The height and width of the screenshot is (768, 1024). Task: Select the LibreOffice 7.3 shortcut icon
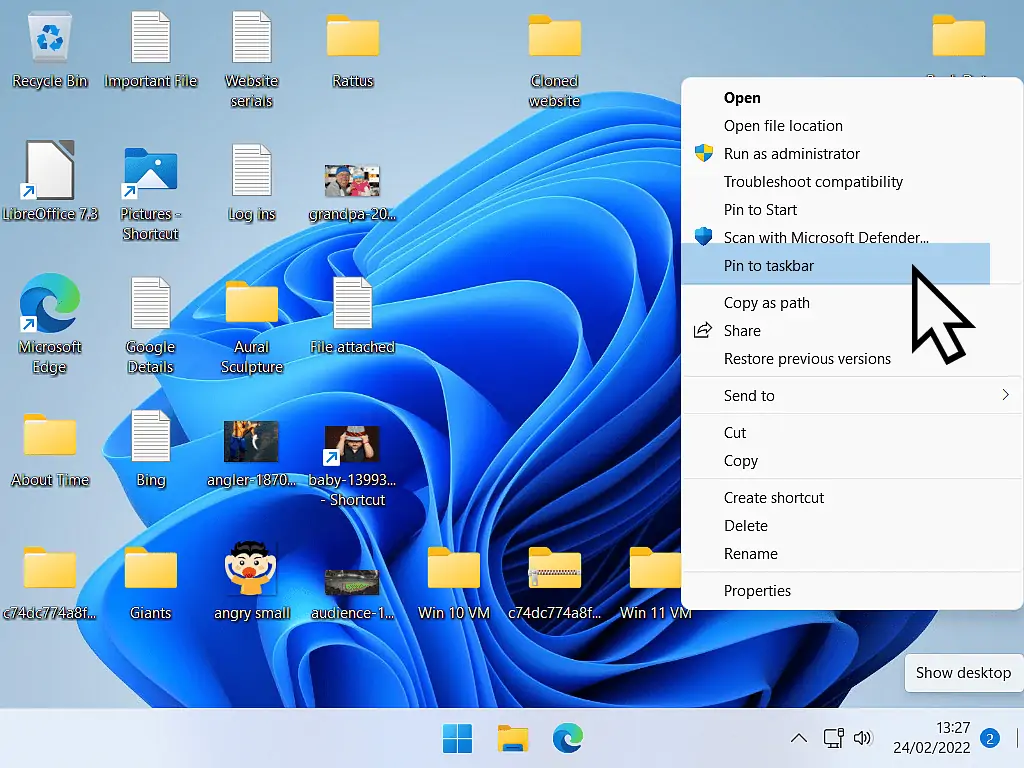pyautogui.click(x=49, y=172)
